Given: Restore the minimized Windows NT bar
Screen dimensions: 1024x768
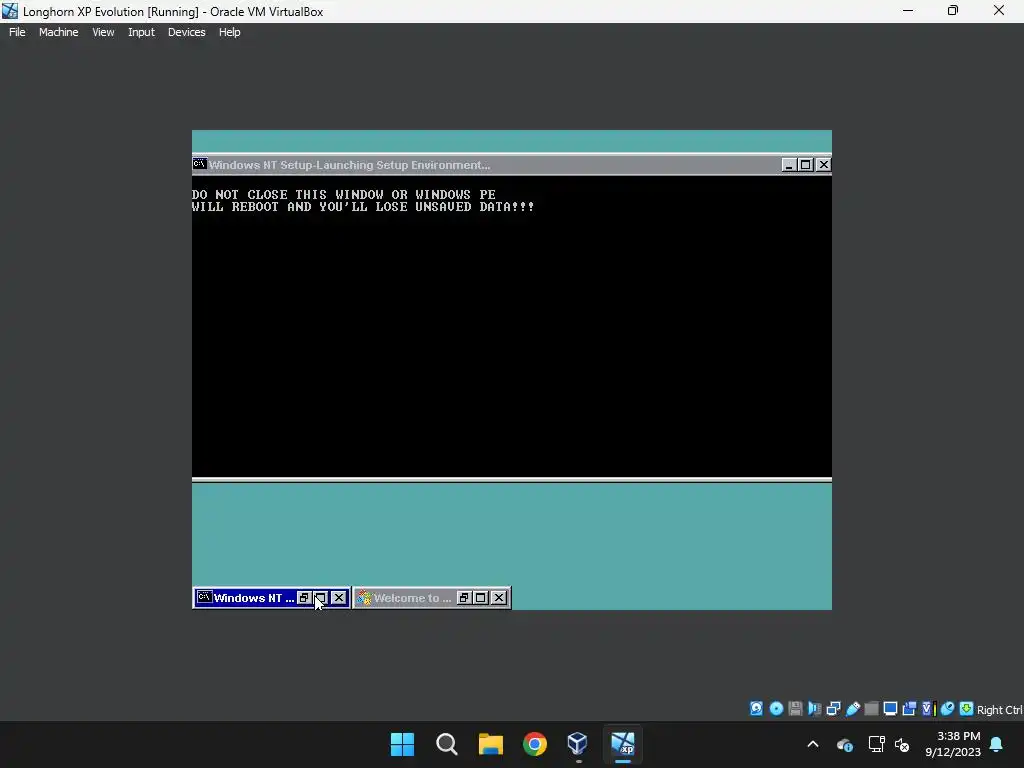Looking at the screenshot, I should pyautogui.click(x=304, y=598).
